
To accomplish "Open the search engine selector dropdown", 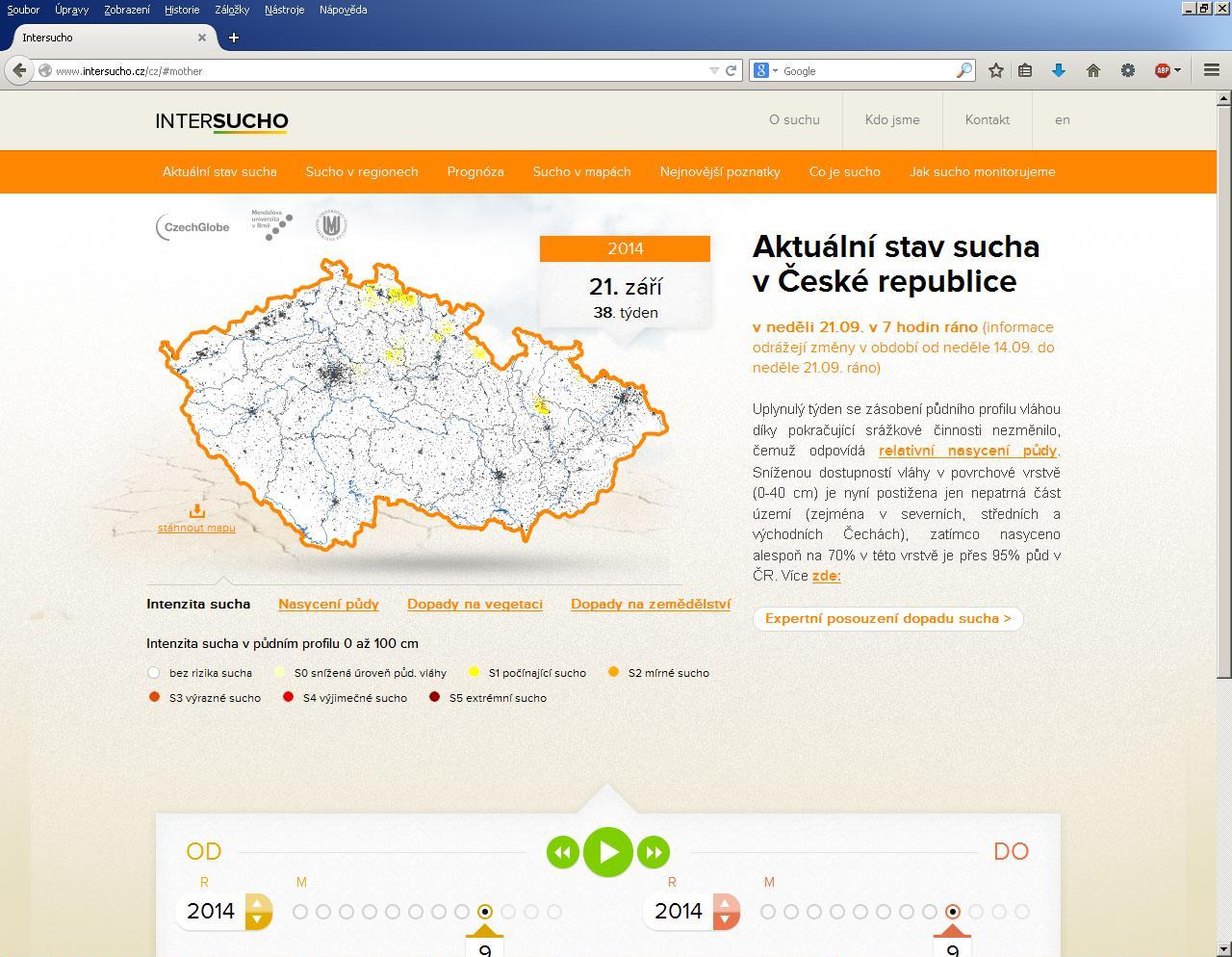I will pyautogui.click(x=775, y=70).
